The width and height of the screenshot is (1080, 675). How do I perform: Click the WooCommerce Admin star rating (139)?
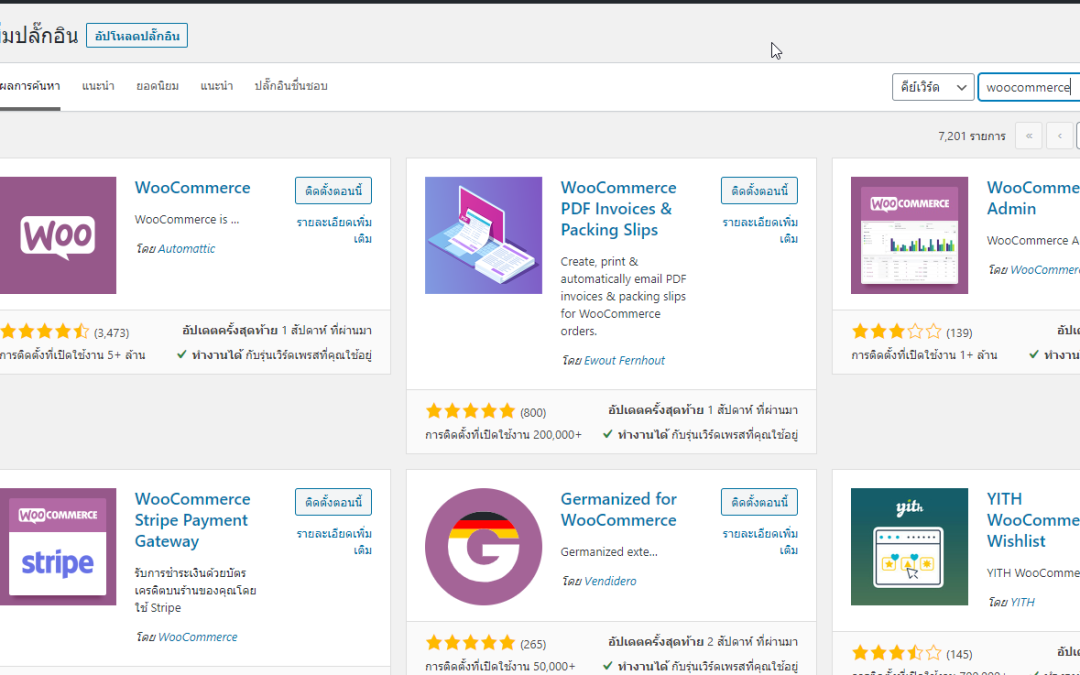tap(896, 332)
